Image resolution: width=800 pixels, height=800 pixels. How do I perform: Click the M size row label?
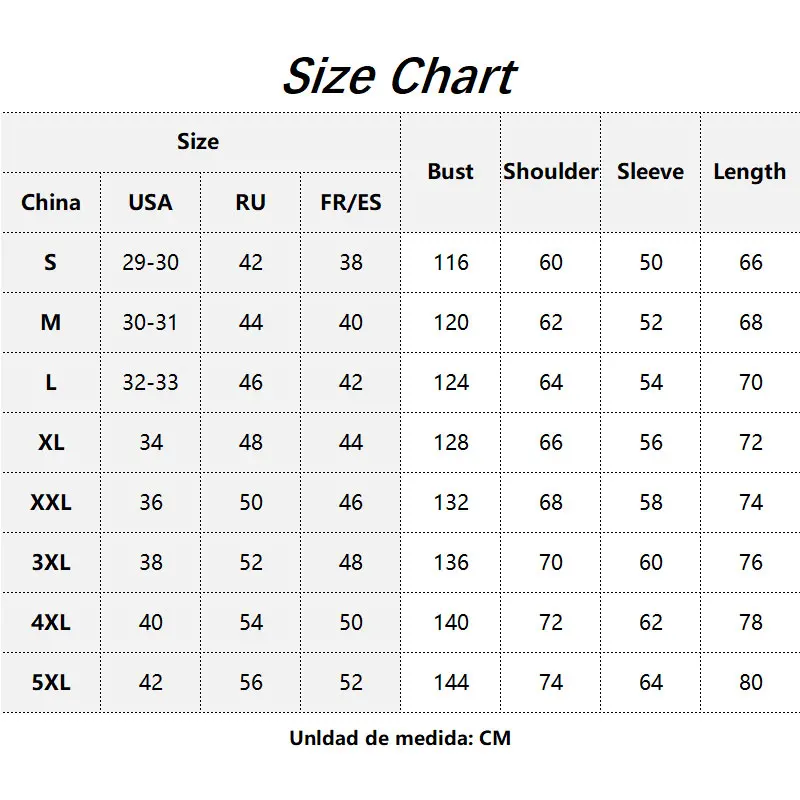pyautogui.click(x=51, y=322)
